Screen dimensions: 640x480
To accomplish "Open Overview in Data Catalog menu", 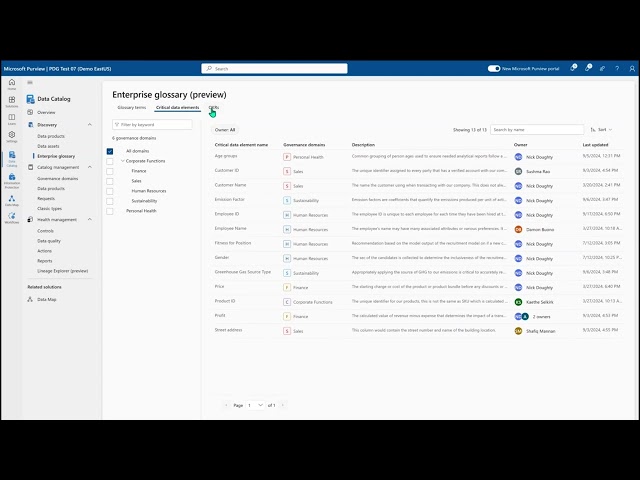I will click(46, 112).
